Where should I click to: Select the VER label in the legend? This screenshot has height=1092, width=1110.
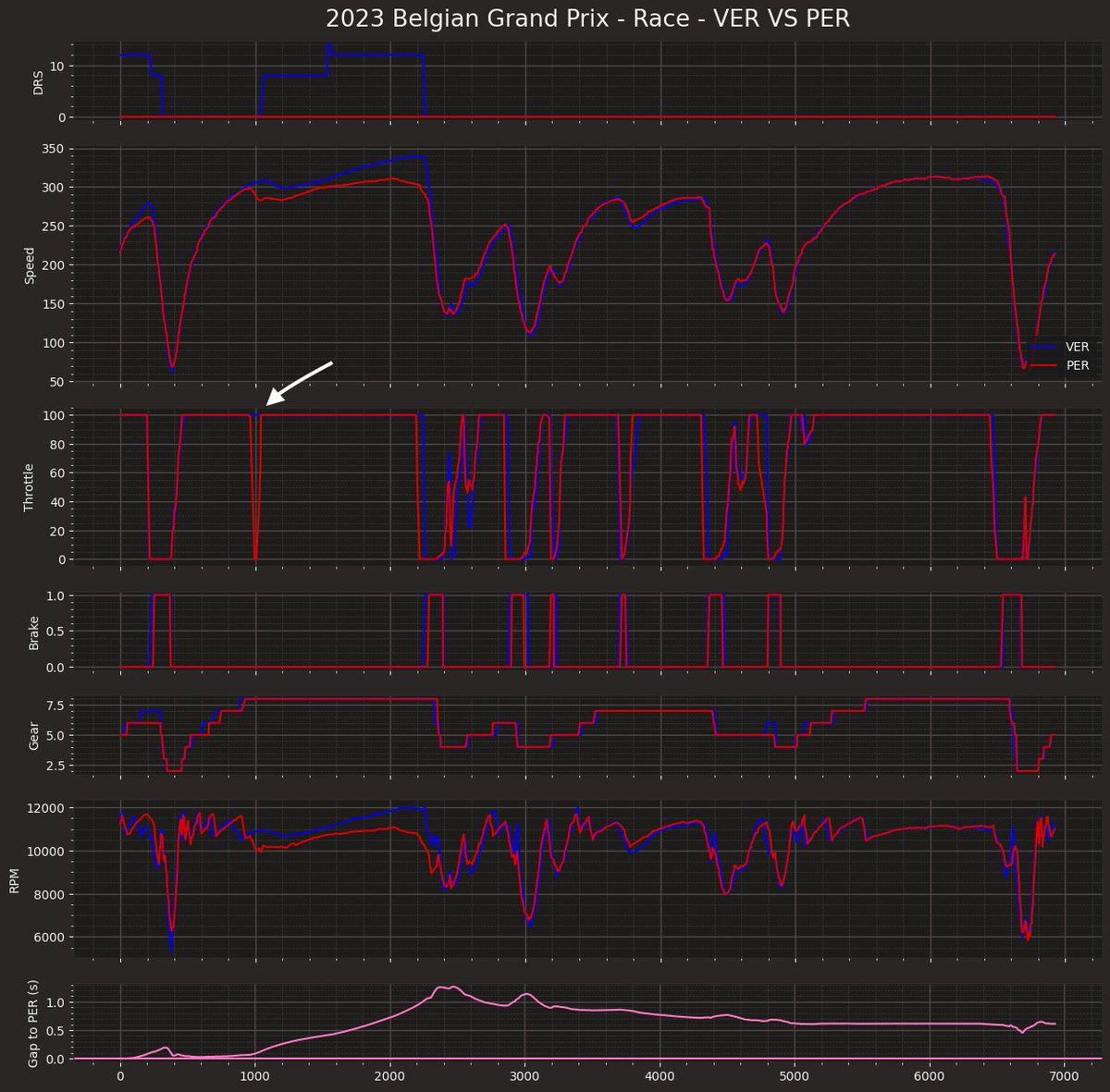[x=1077, y=347]
